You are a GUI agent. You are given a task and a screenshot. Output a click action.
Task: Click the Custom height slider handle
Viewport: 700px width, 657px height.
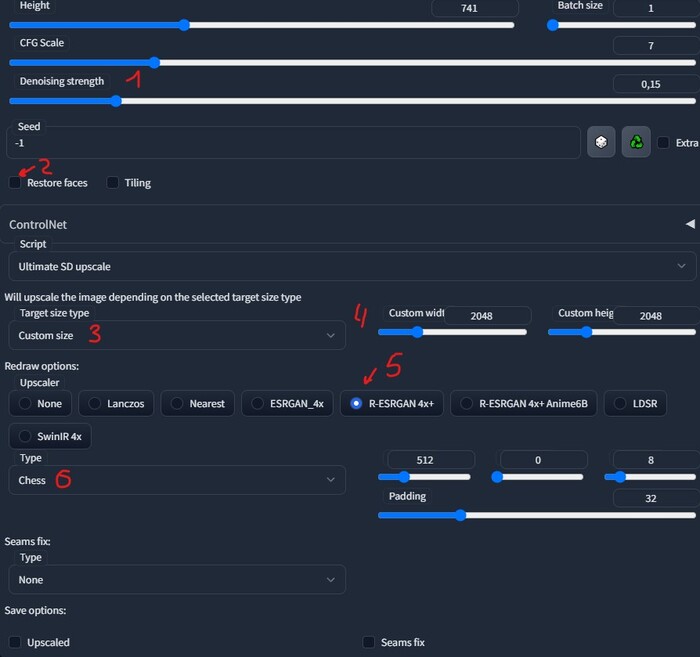(x=587, y=332)
